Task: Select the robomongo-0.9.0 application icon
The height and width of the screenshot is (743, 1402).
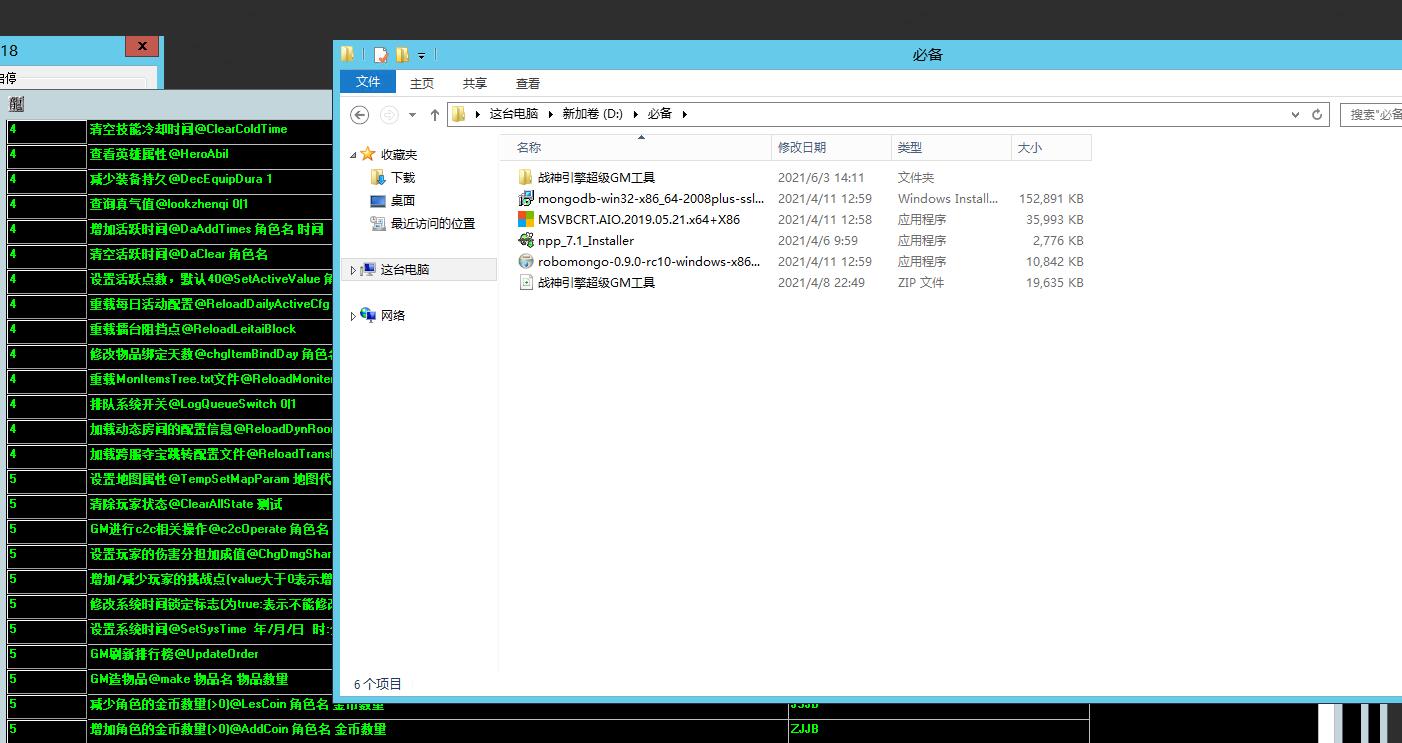Action: 526,261
